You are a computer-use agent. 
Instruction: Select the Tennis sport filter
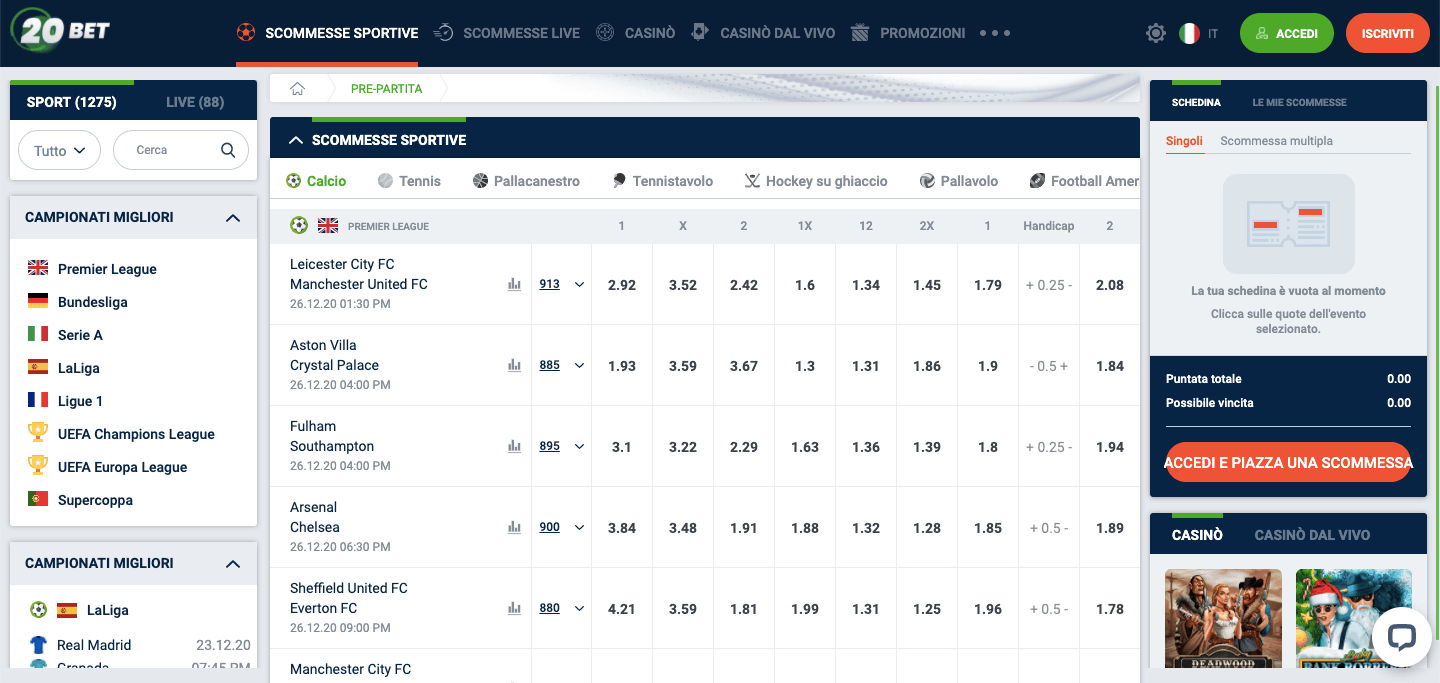tap(409, 181)
